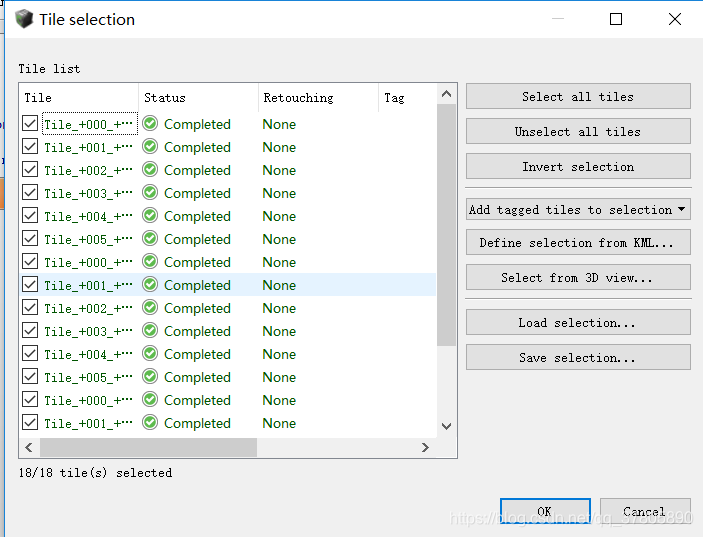Select the third Tile_+000 tile name
Screen dimensions: 703x537
(88, 400)
